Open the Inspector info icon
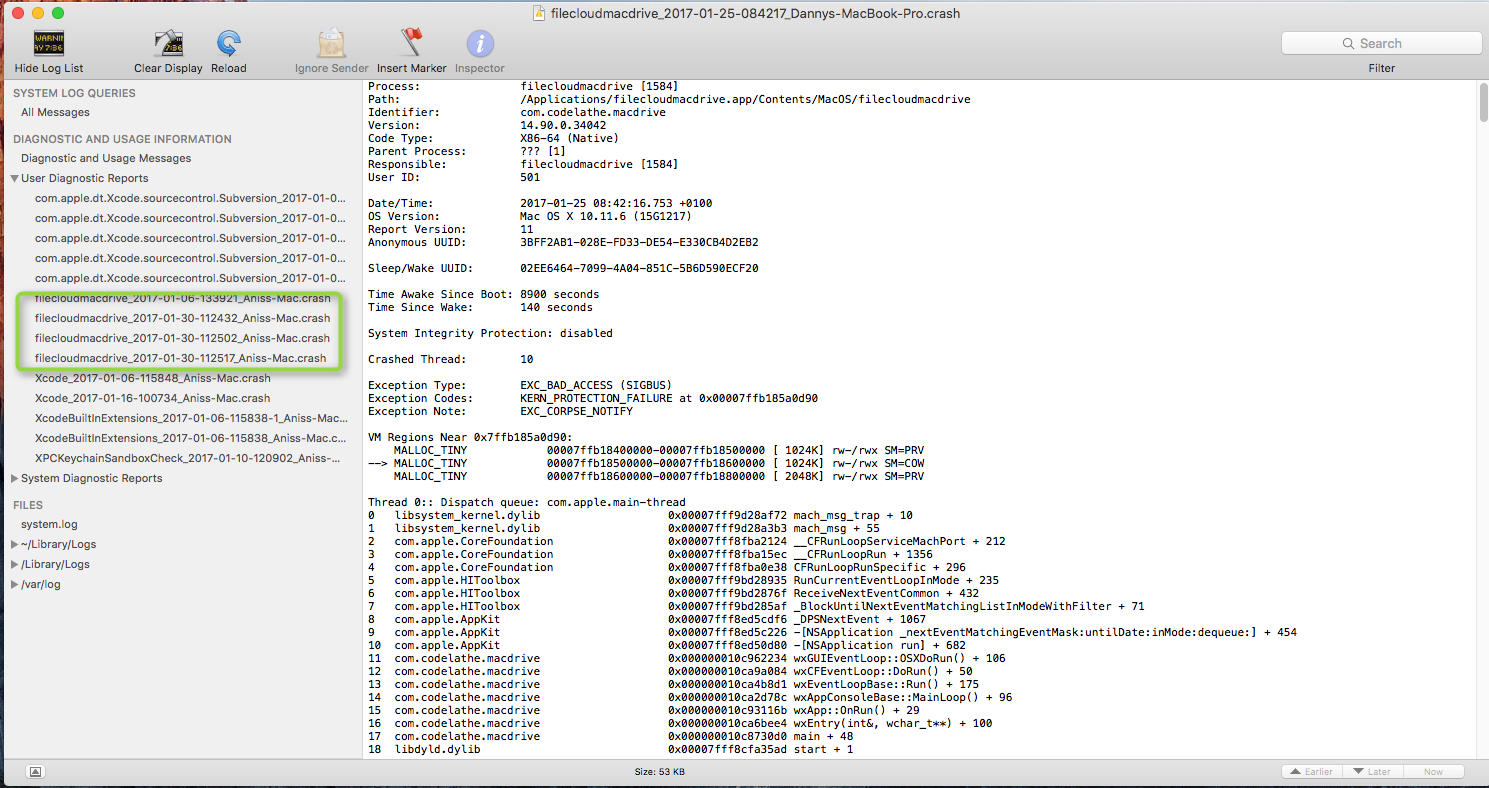Viewport: 1489px width, 788px height. pos(480,44)
